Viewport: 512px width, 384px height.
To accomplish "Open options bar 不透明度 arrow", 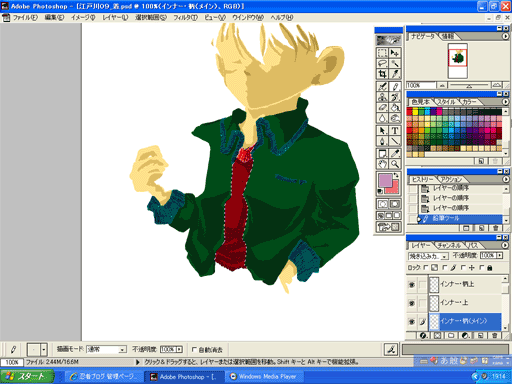I will pyautogui.click(x=179, y=349).
